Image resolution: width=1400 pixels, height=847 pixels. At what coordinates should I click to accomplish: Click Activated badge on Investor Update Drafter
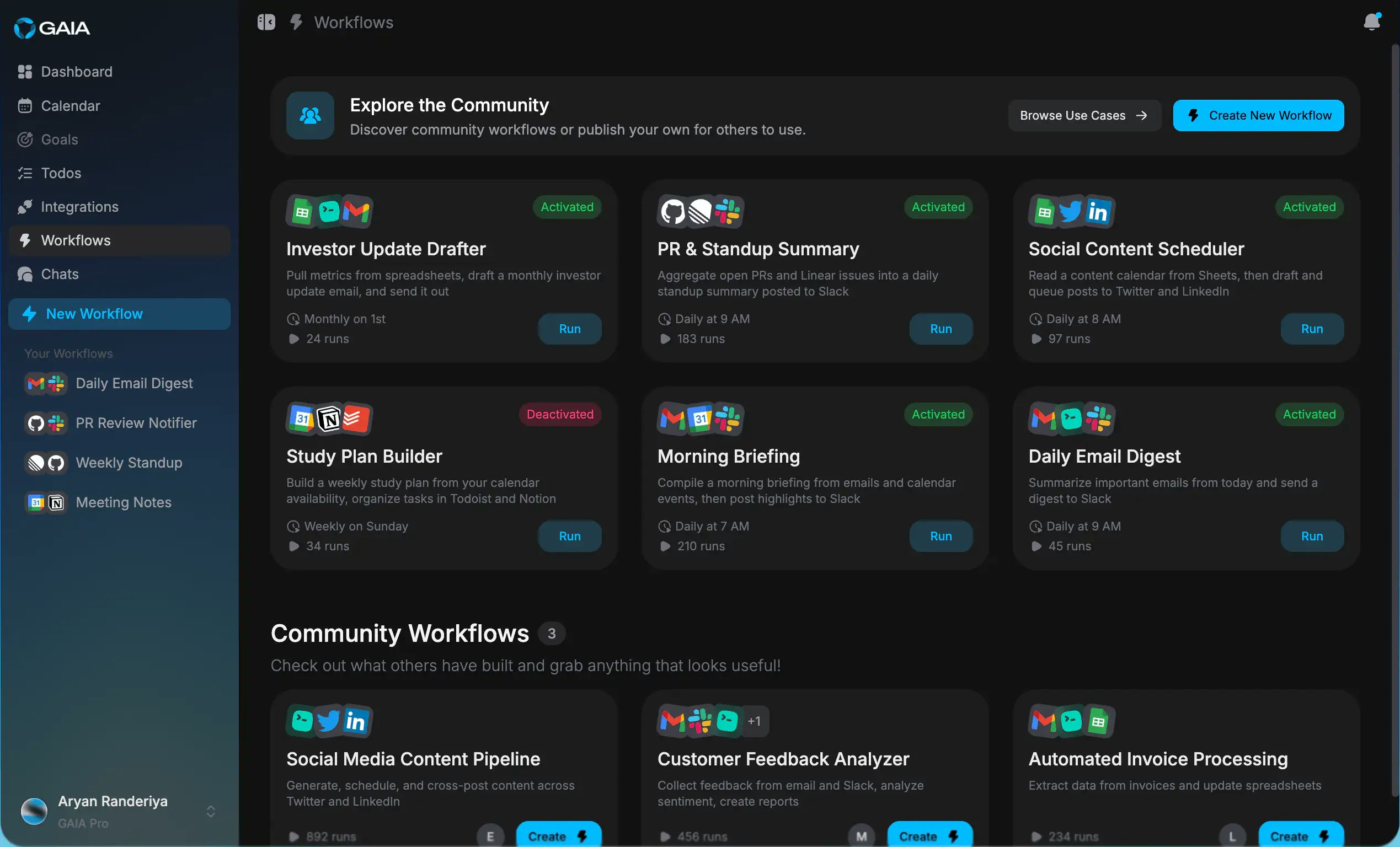click(x=567, y=207)
